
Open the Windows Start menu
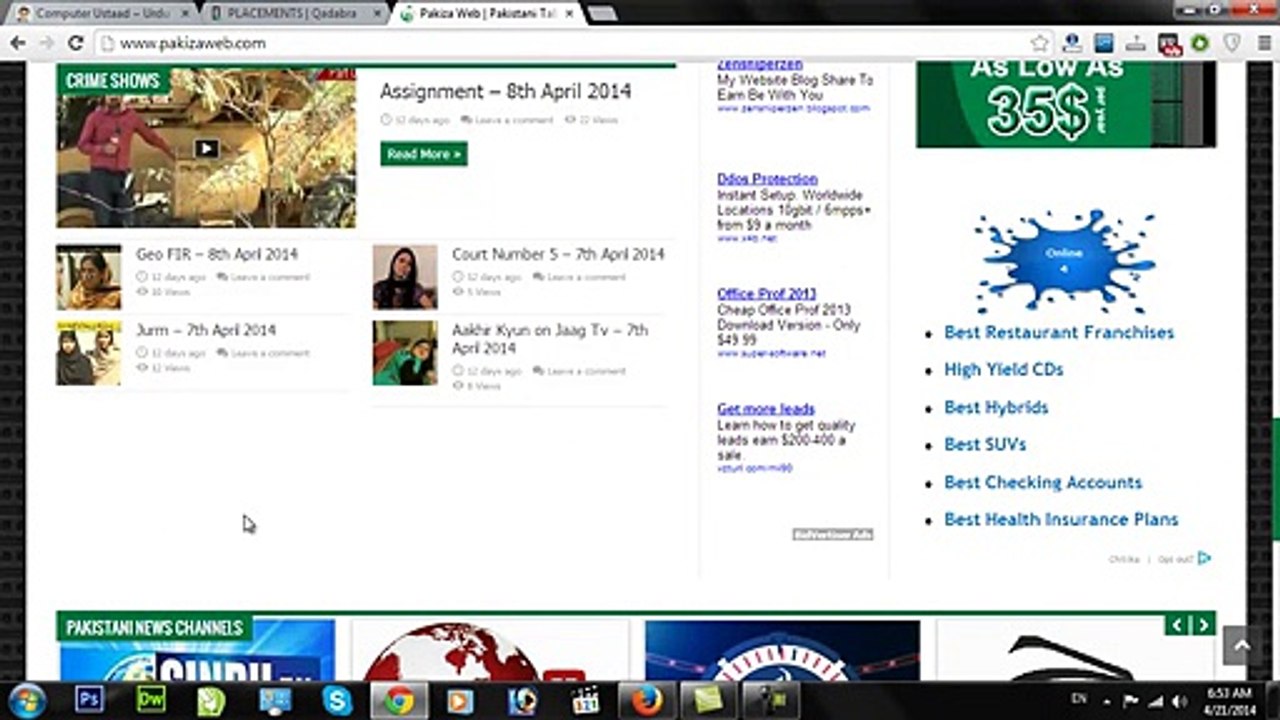(25, 700)
